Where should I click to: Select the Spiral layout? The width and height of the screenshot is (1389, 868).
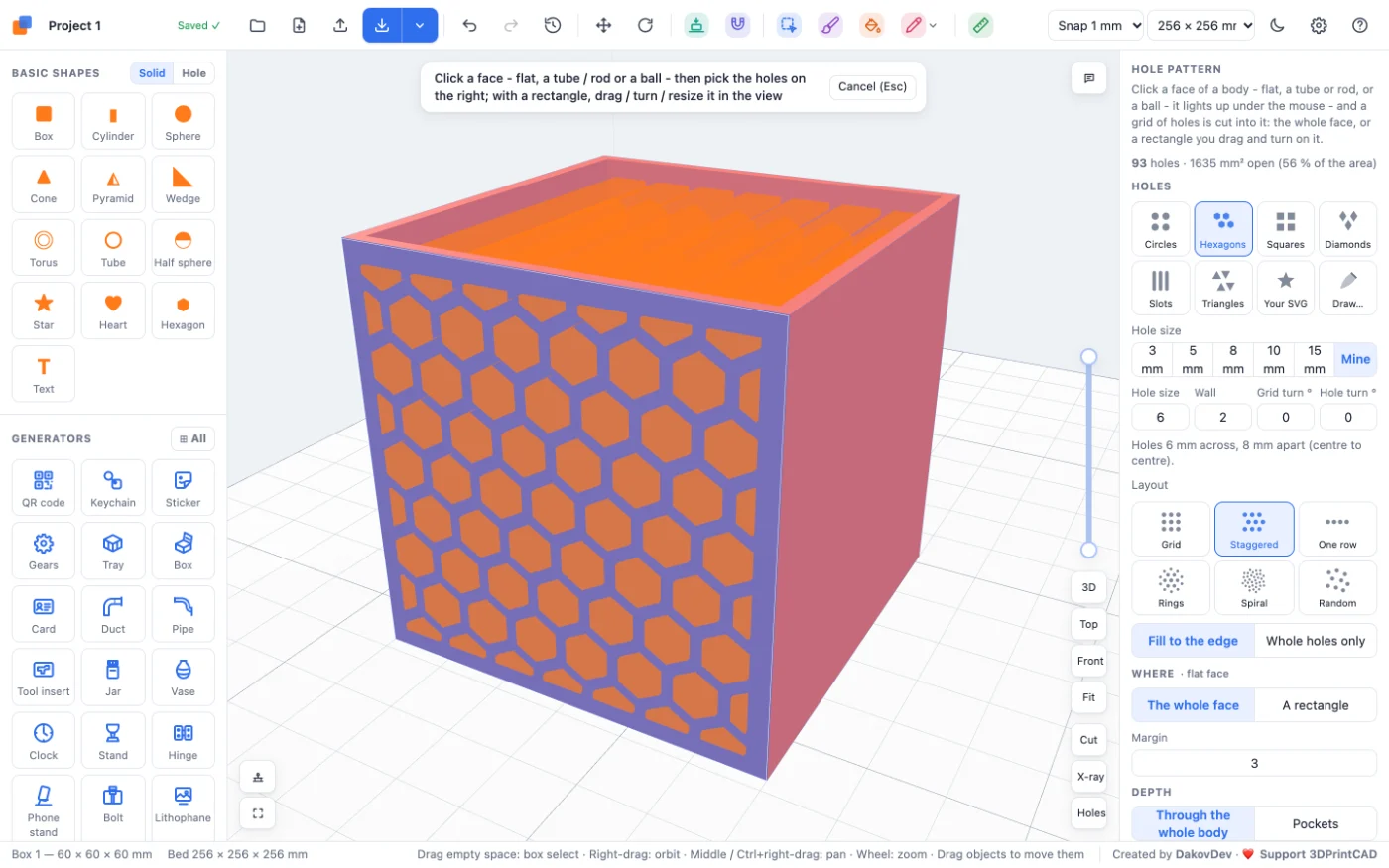click(1254, 588)
